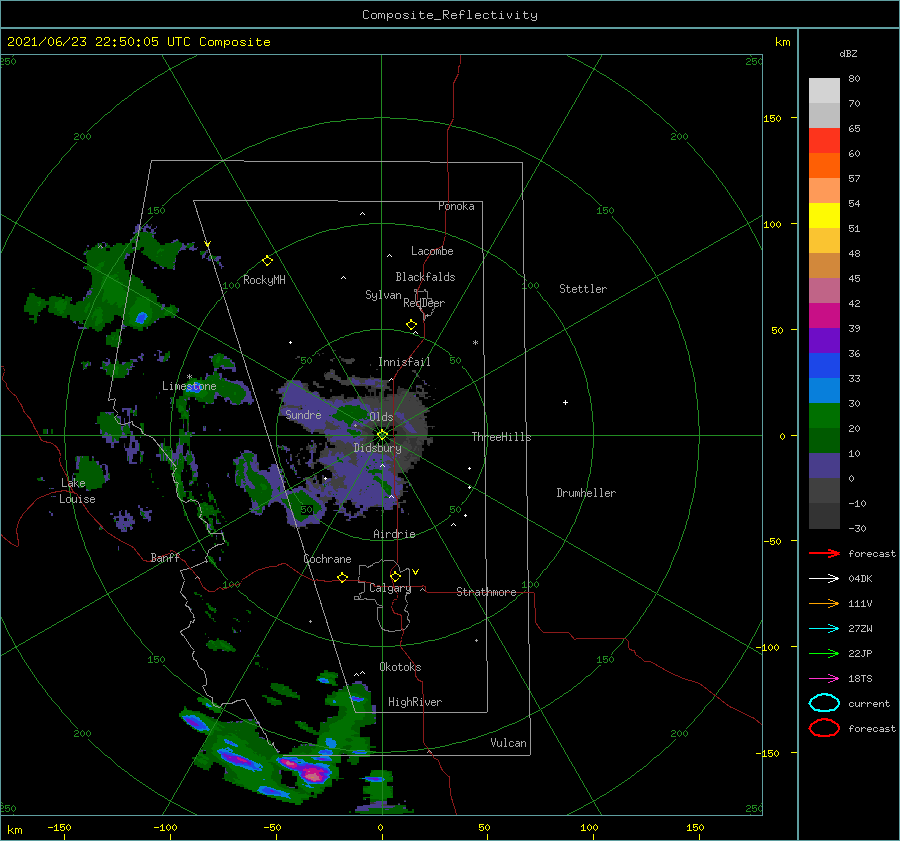Click the white plus marker east of ThreeHills
900x841 pixels.
[x=565, y=402]
